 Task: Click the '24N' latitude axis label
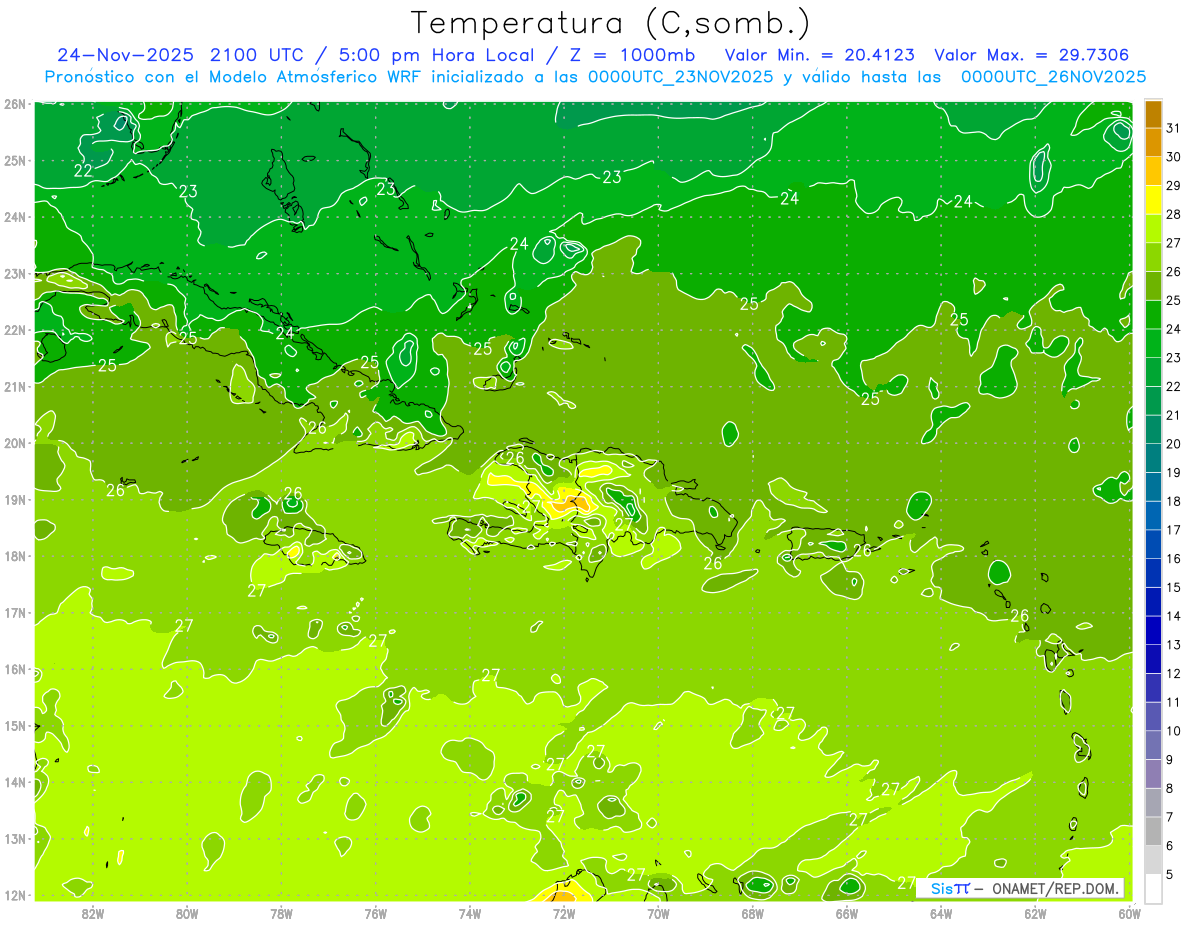[15, 217]
